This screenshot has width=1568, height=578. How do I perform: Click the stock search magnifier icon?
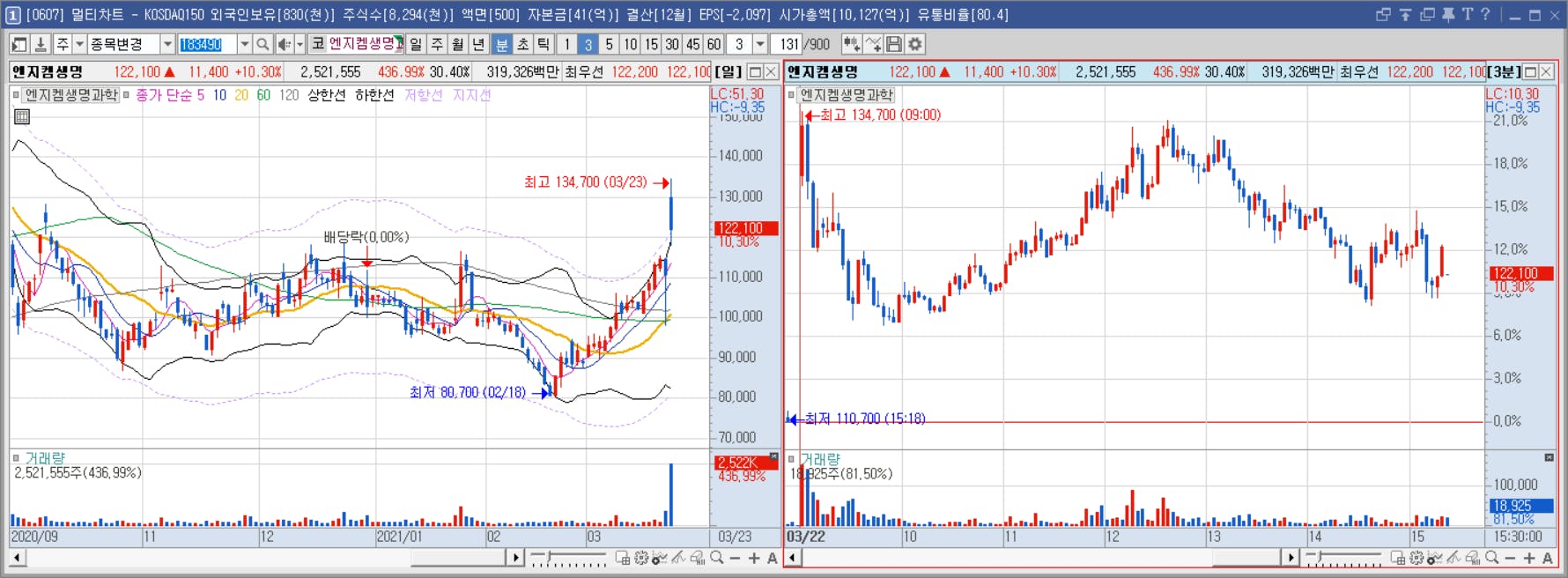(263, 44)
